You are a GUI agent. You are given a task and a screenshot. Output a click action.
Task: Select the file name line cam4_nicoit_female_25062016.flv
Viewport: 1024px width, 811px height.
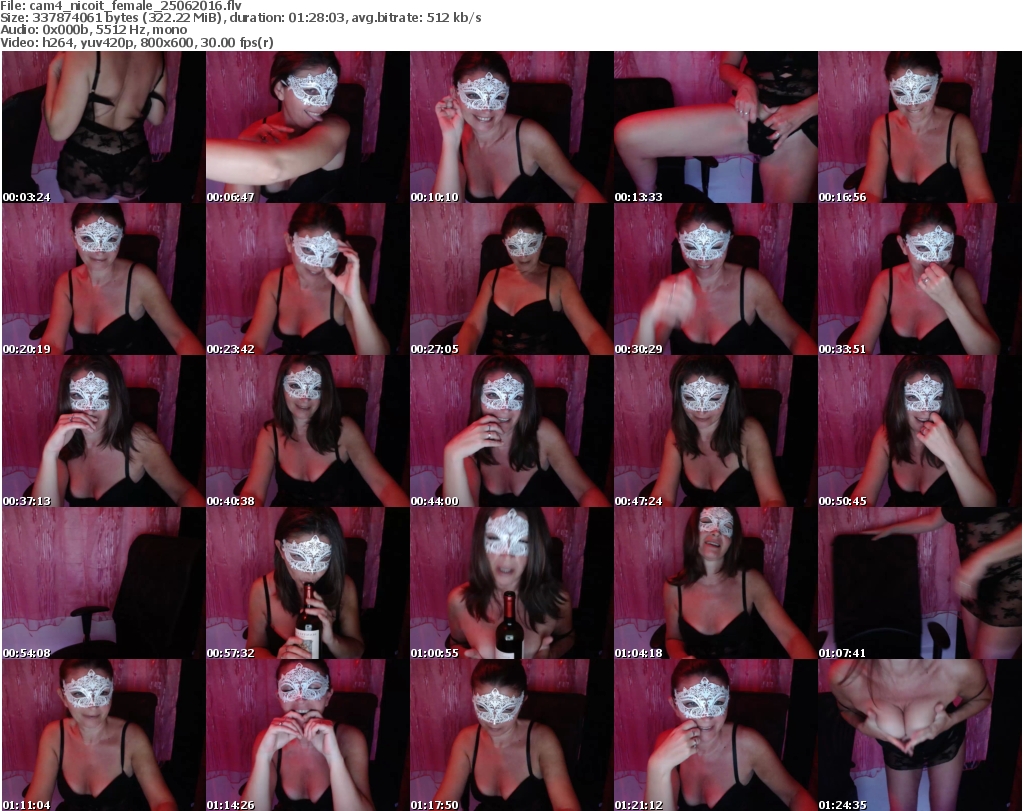121,5
